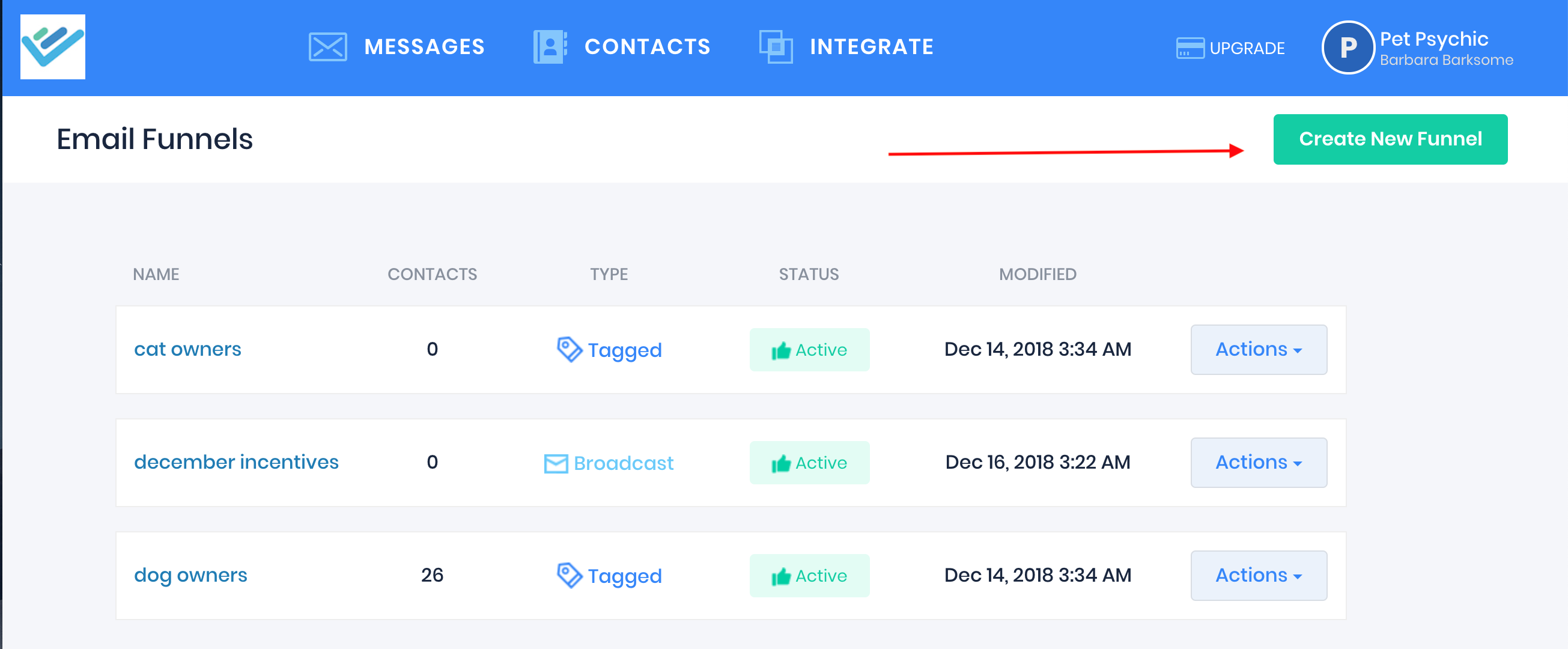Click the Pet Psychic account name
Image resolution: width=1568 pixels, height=649 pixels.
pos(1433,39)
